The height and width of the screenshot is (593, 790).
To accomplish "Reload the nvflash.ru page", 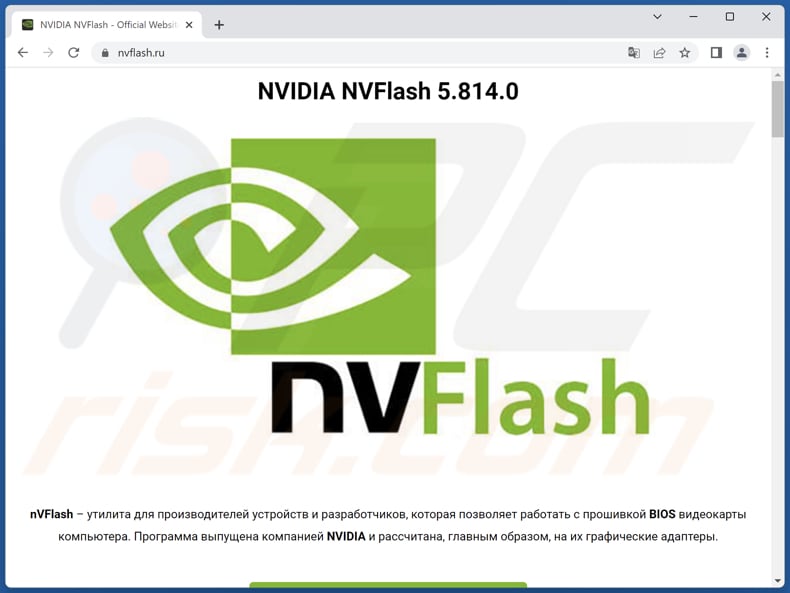I will tap(74, 52).
